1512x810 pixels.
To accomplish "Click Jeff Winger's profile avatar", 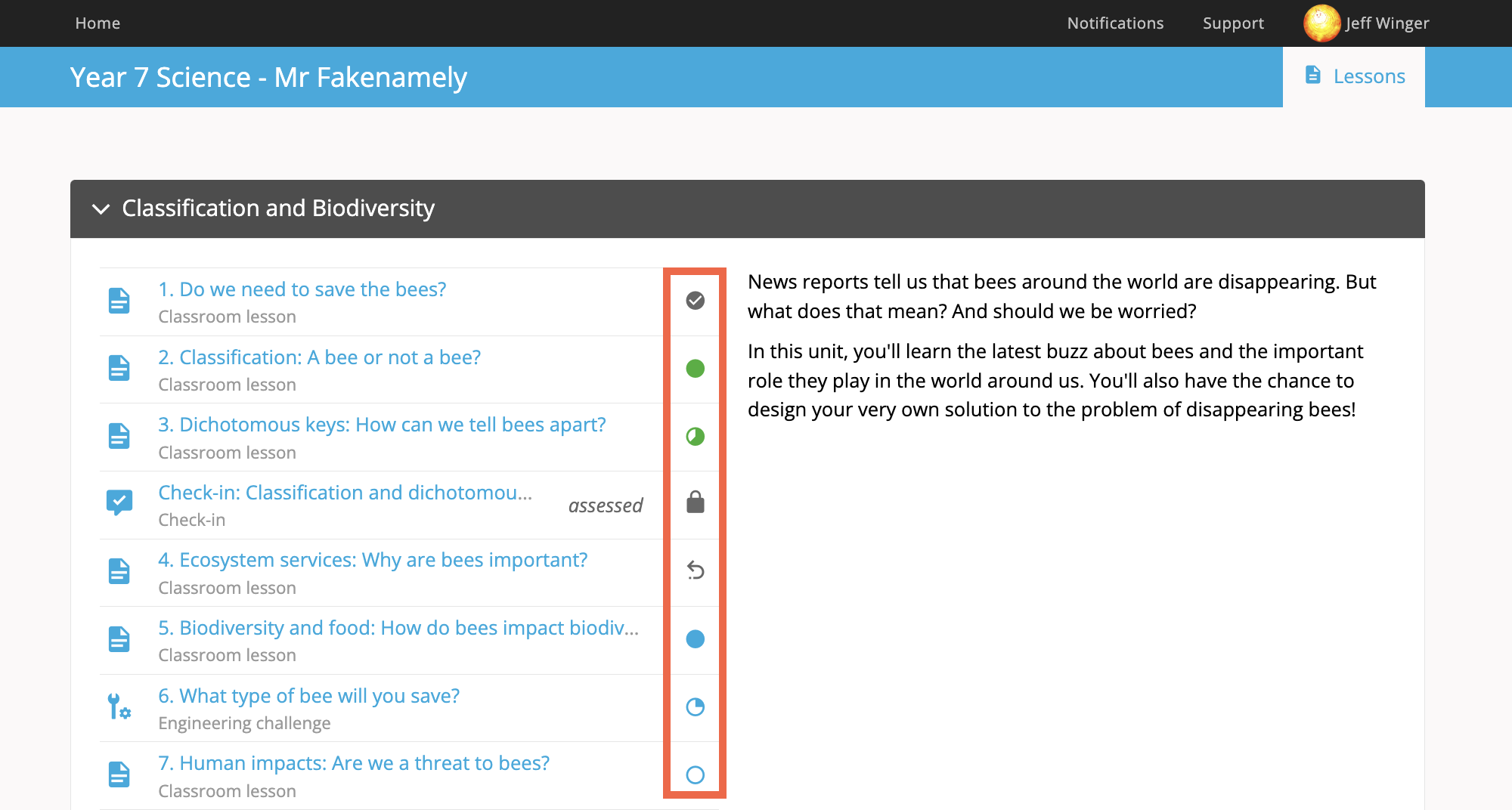I will 1321,23.
